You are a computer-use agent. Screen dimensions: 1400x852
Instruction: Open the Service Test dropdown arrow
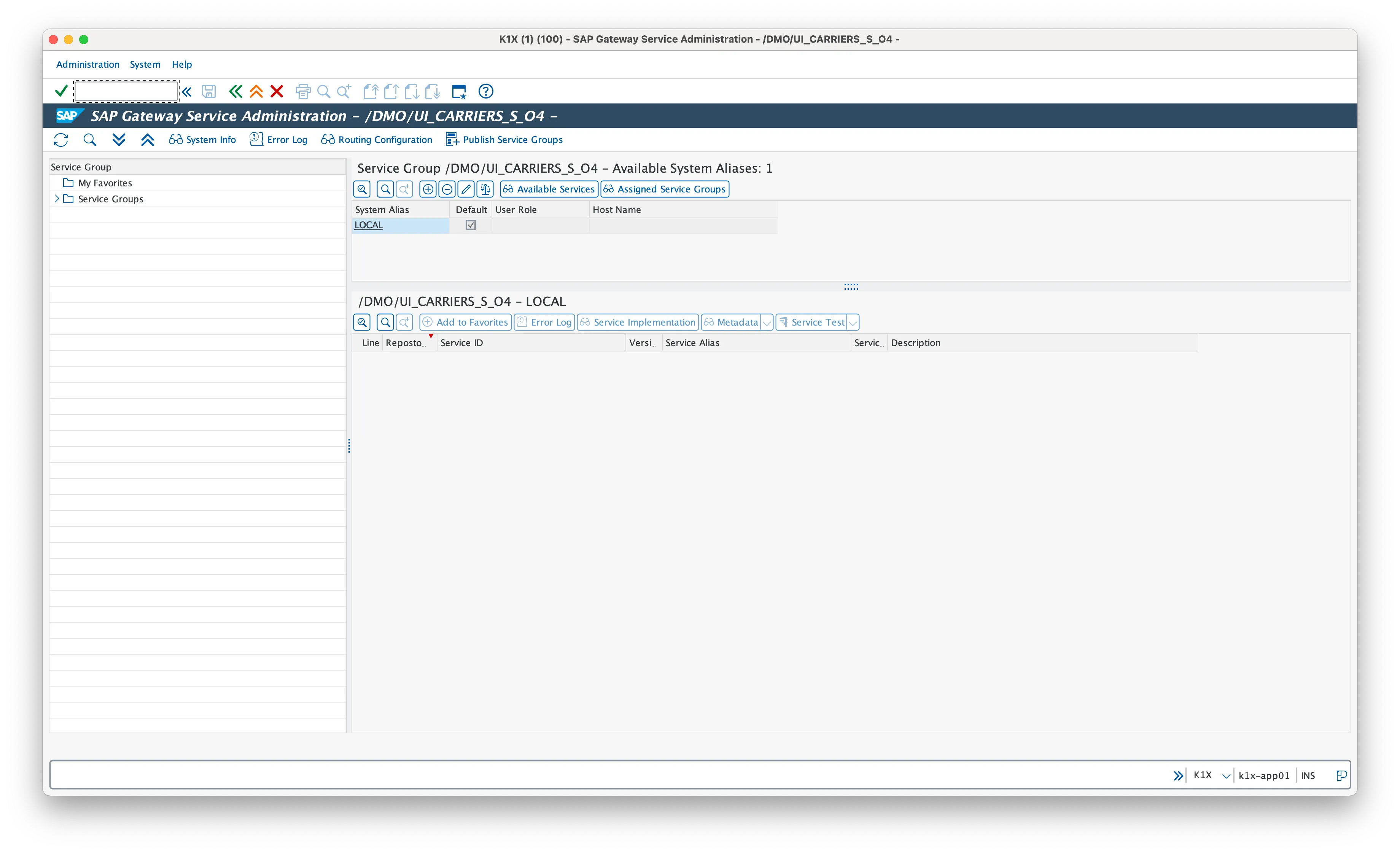point(853,323)
